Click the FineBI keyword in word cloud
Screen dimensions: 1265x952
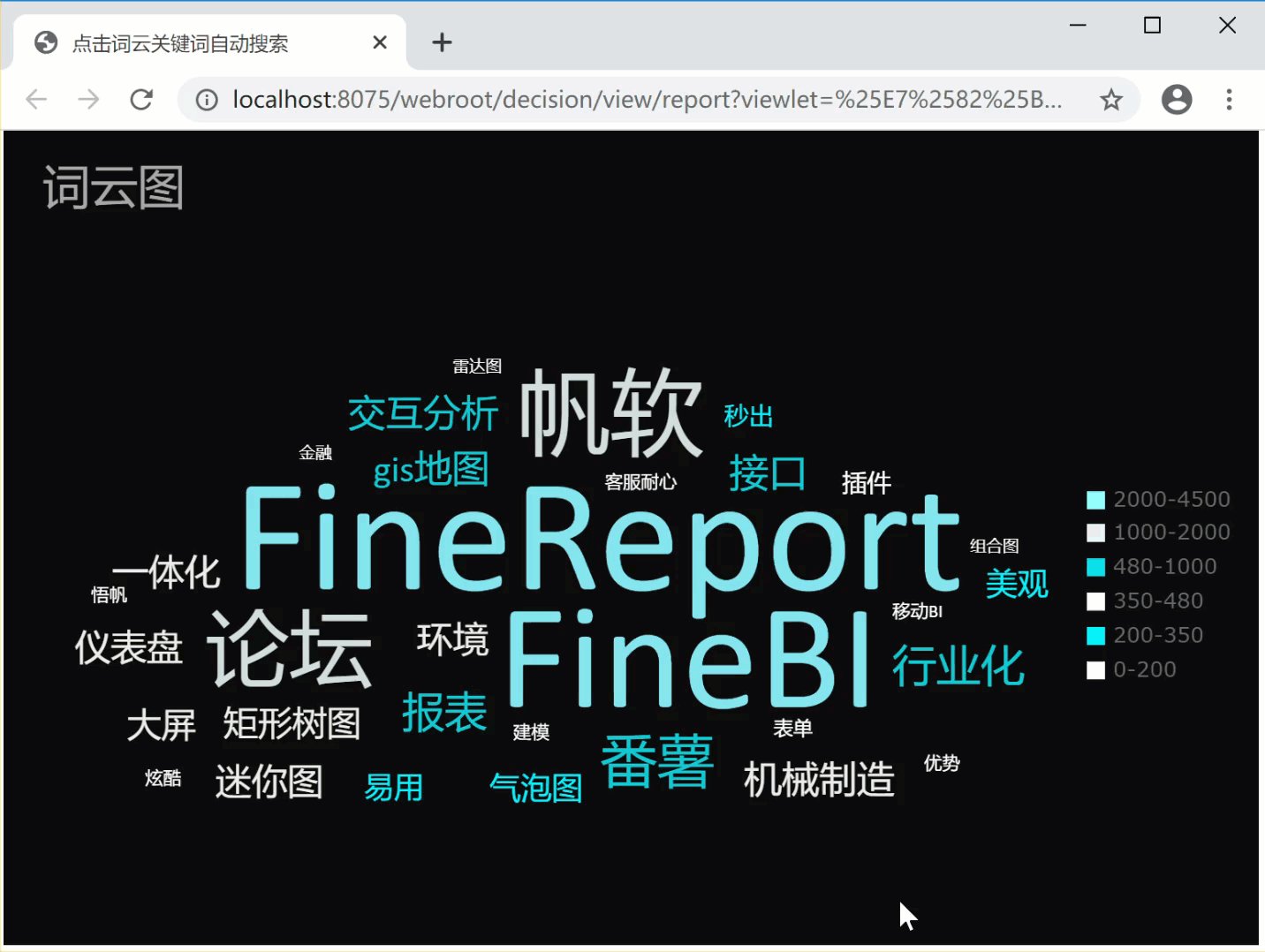689,659
